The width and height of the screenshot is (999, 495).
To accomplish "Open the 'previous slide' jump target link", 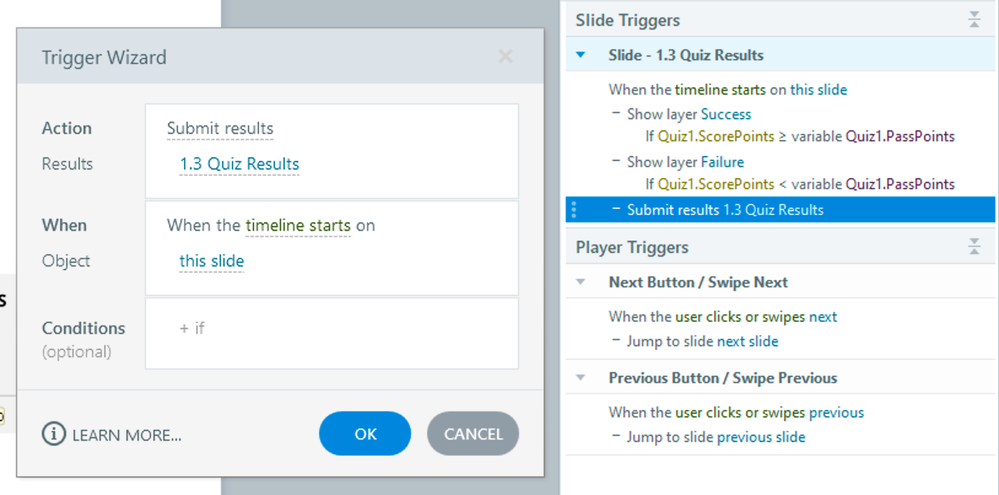I will [x=760, y=437].
